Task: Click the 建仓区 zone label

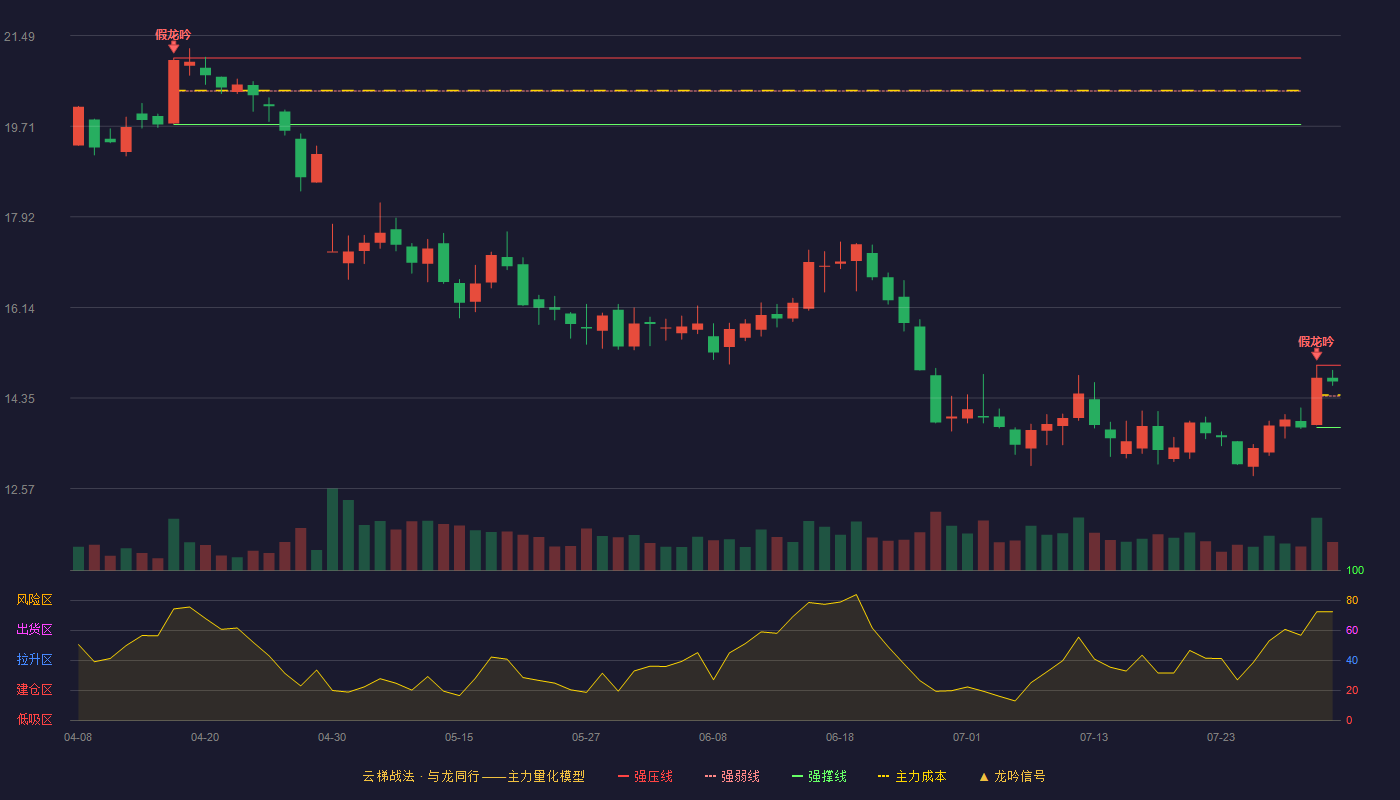Action: click(34, 690)
